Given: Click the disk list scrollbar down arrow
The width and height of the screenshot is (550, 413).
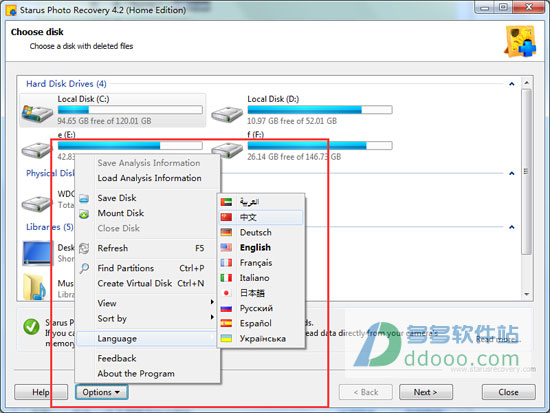Looking at the screenshot, I should [x=526, y=294].
